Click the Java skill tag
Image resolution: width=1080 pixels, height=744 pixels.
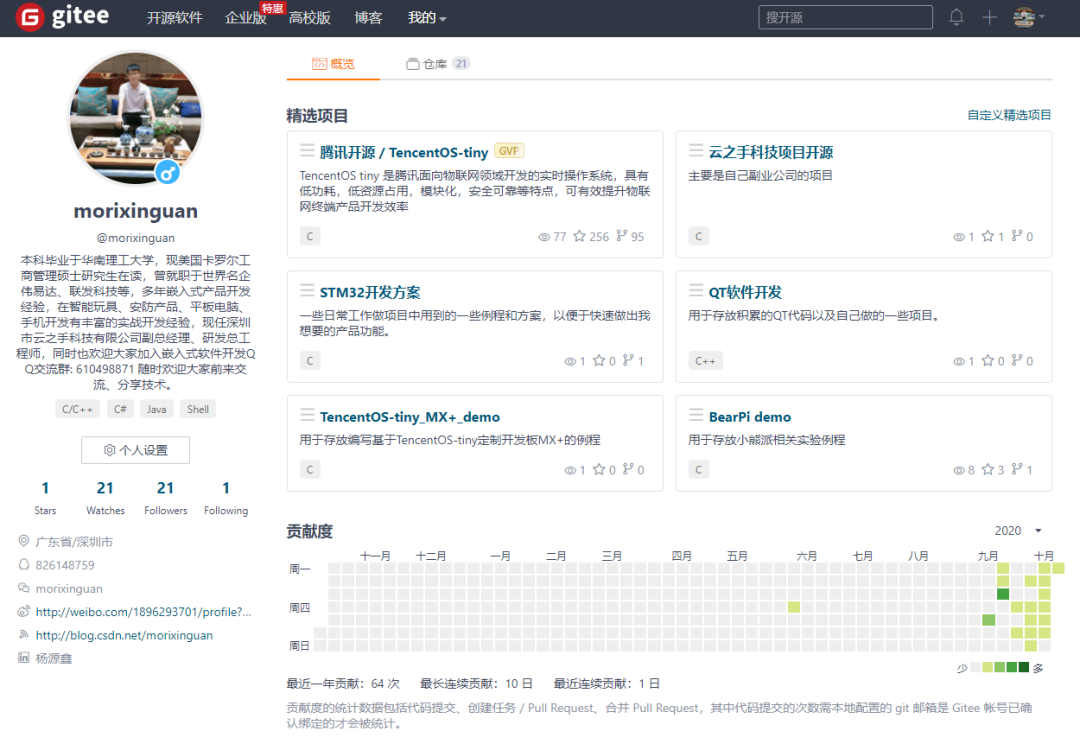[156, 409]
